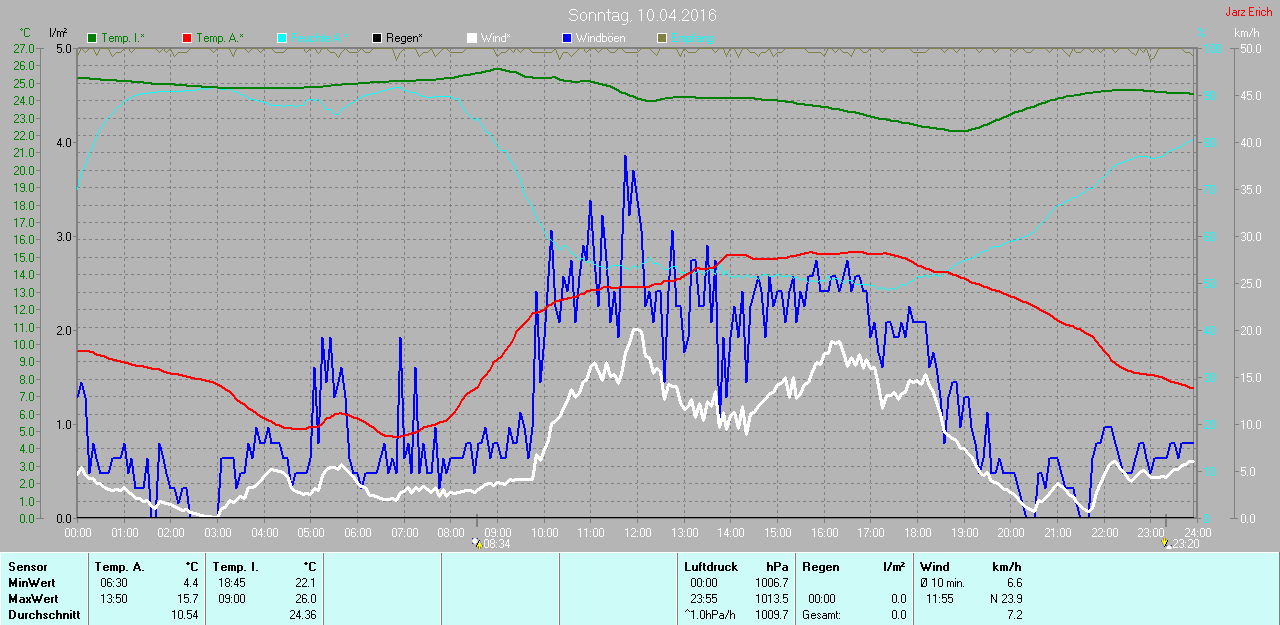This screenshot has height=625, width=1280.
Task: Click the sunrise icon at 08:34
Action: pyautogui.click(x=475, y=543)
